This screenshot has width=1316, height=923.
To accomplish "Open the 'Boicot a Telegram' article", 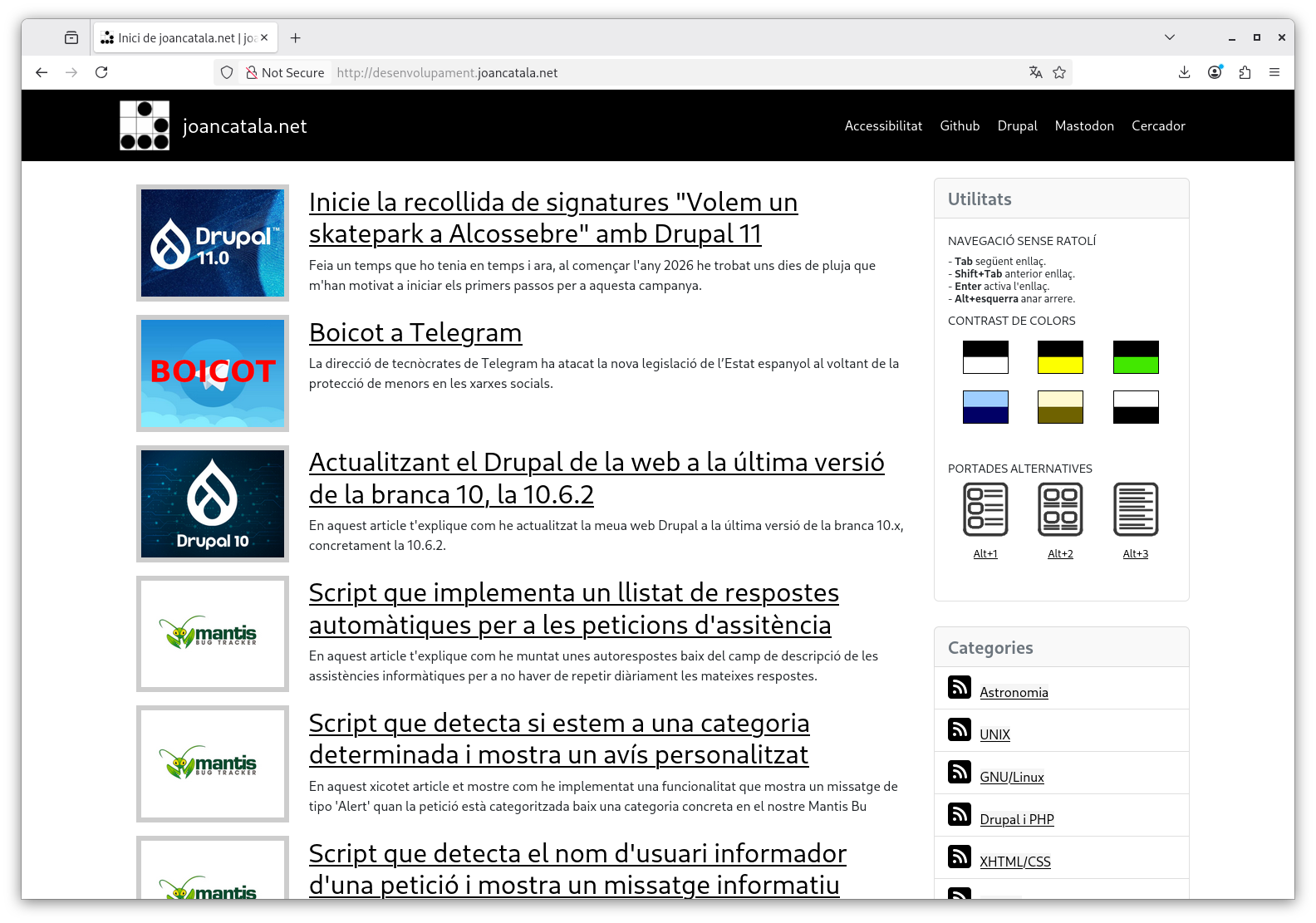I will pos(415,332).
